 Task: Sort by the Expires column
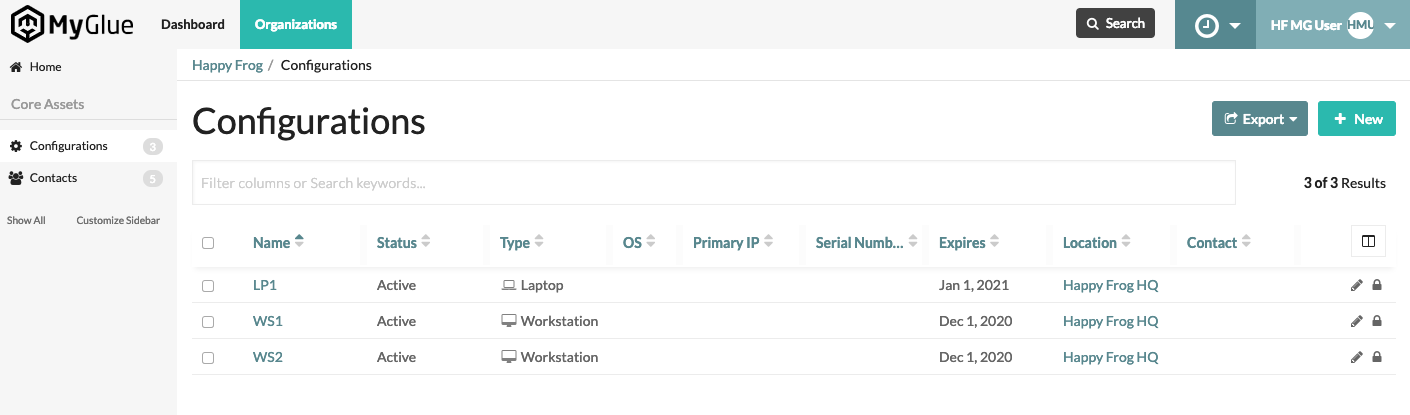pyautogui.click(x=962, y=242)
